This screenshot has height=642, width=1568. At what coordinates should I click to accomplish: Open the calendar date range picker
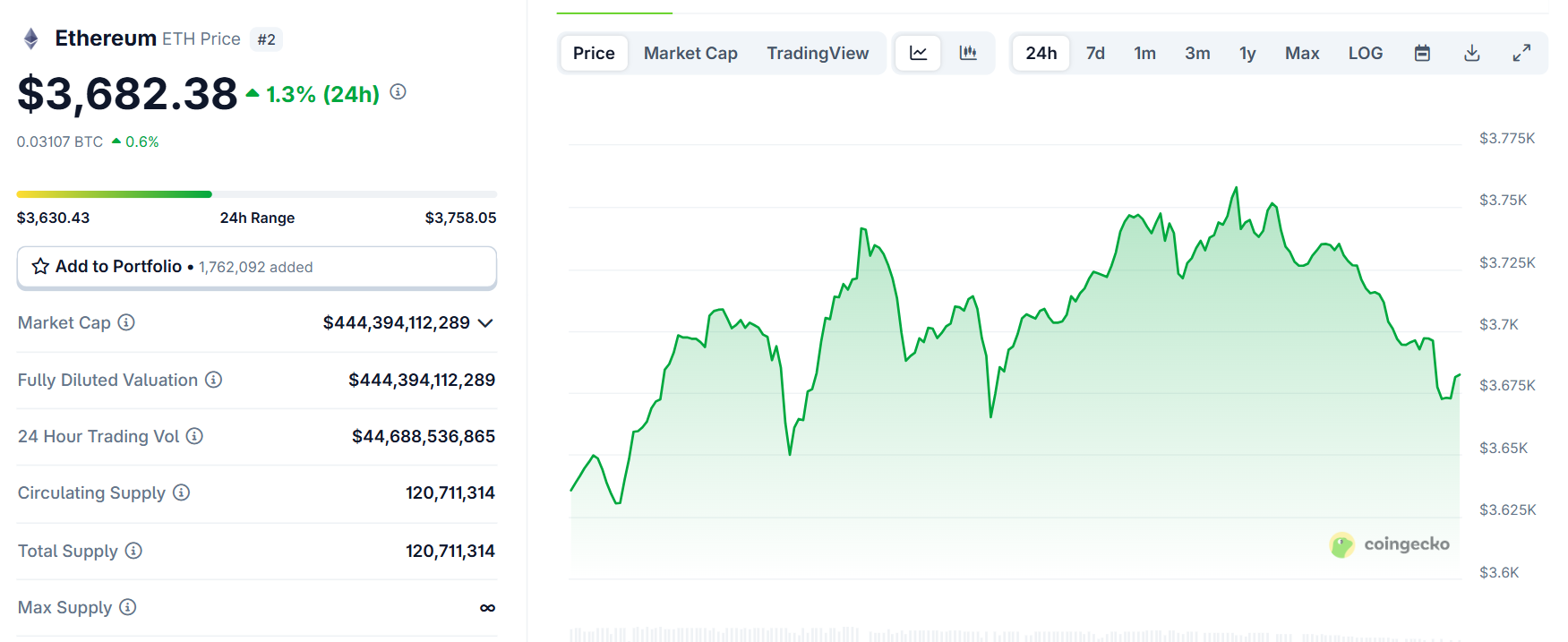[1422, 53]
